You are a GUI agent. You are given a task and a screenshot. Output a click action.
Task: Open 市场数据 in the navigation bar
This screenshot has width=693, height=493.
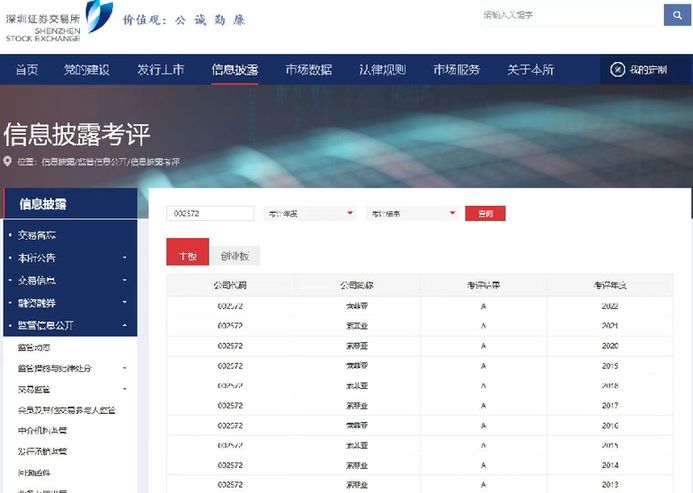pos(308,70)
